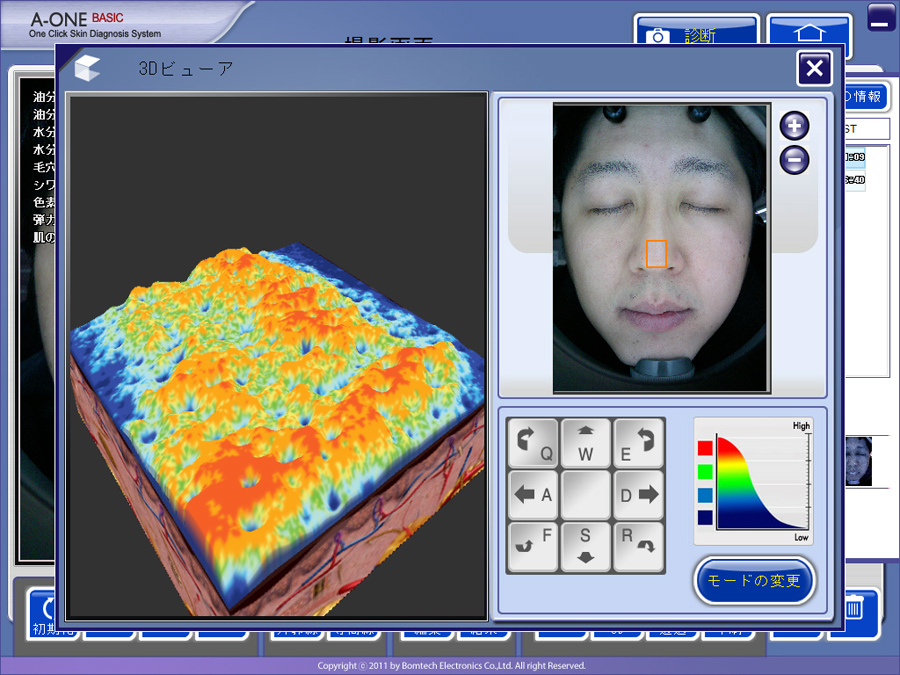Viewport: 900px width, 675px height.
Task: Click the R rotation key in the keypad
Action: [639, 545]
